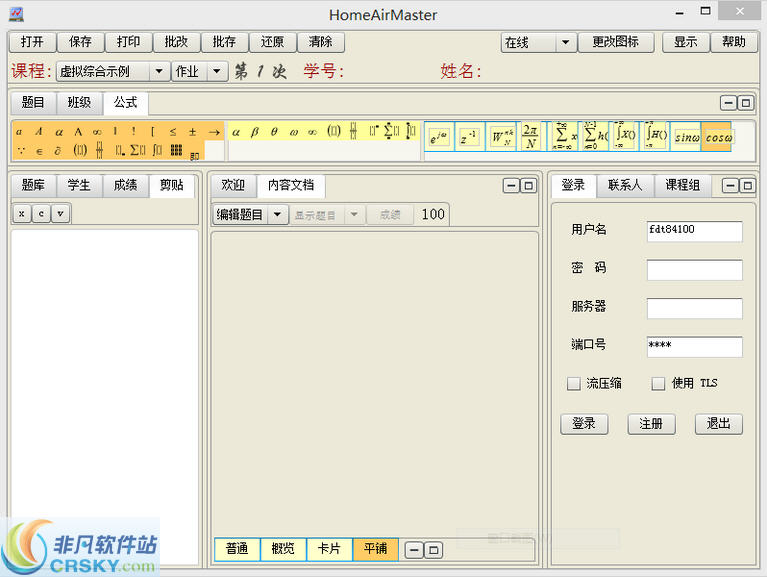Insert the capital lambda Λ symbol
The image size is (767, 577).
(78, 132)
